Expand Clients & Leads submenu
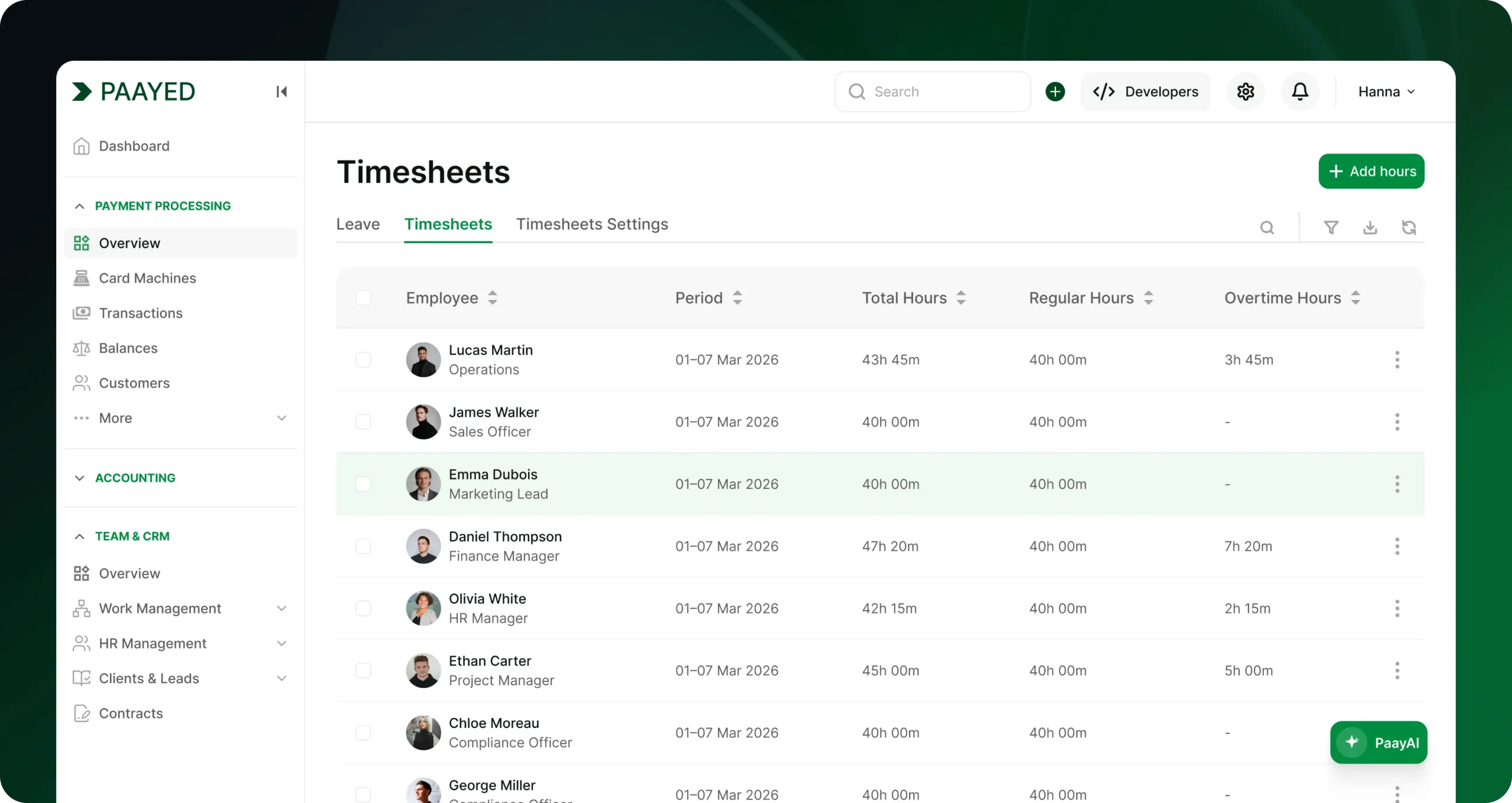The width and height of the screenshot is (1512, 803). (282, 678)
